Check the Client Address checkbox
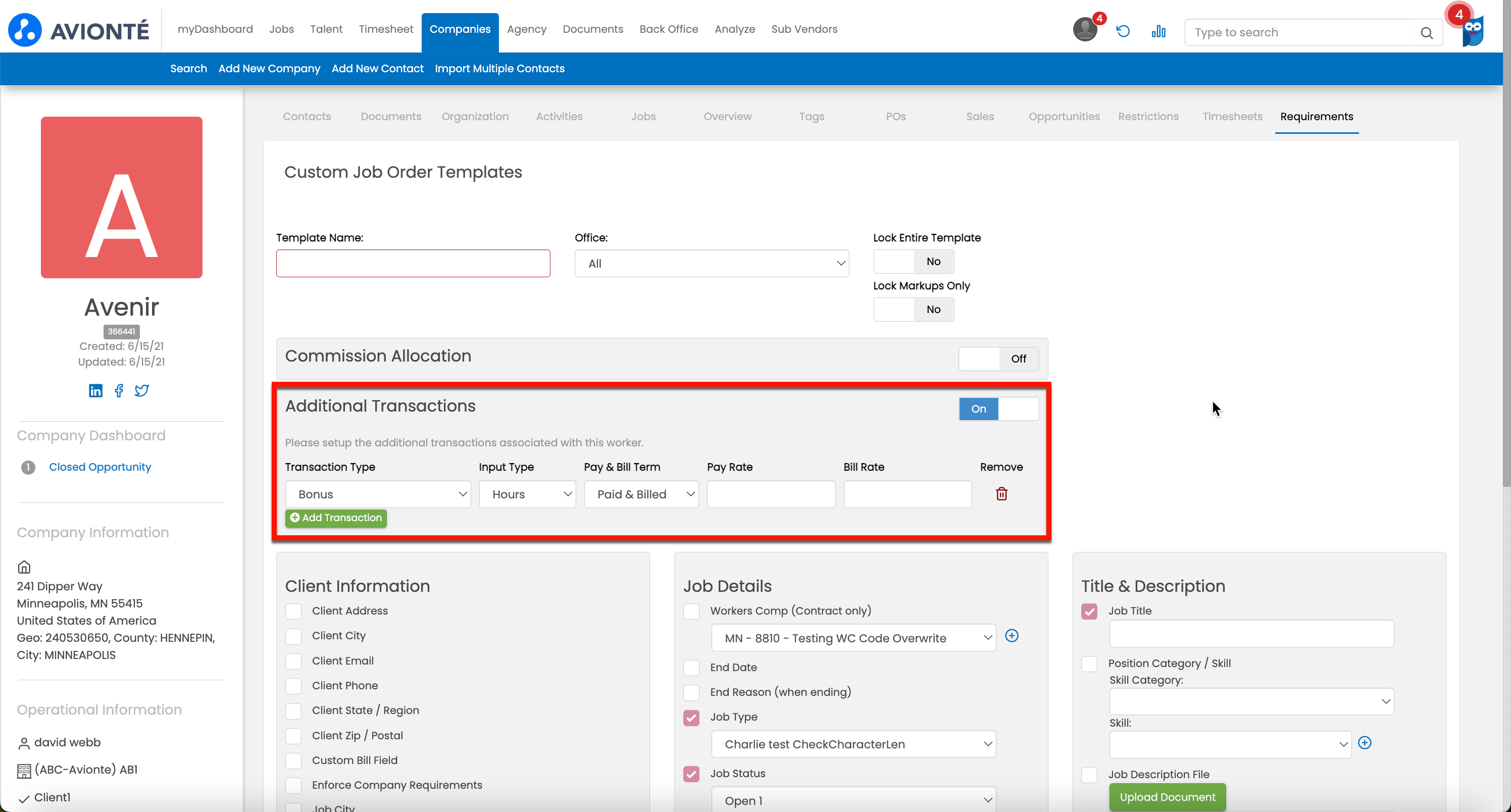 (x=293, y=612)
